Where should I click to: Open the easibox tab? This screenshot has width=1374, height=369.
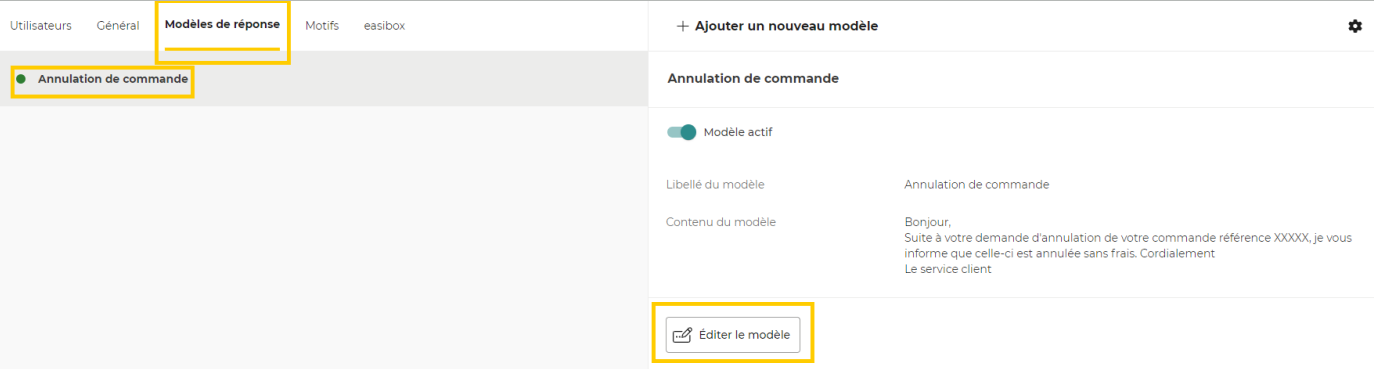384,26
